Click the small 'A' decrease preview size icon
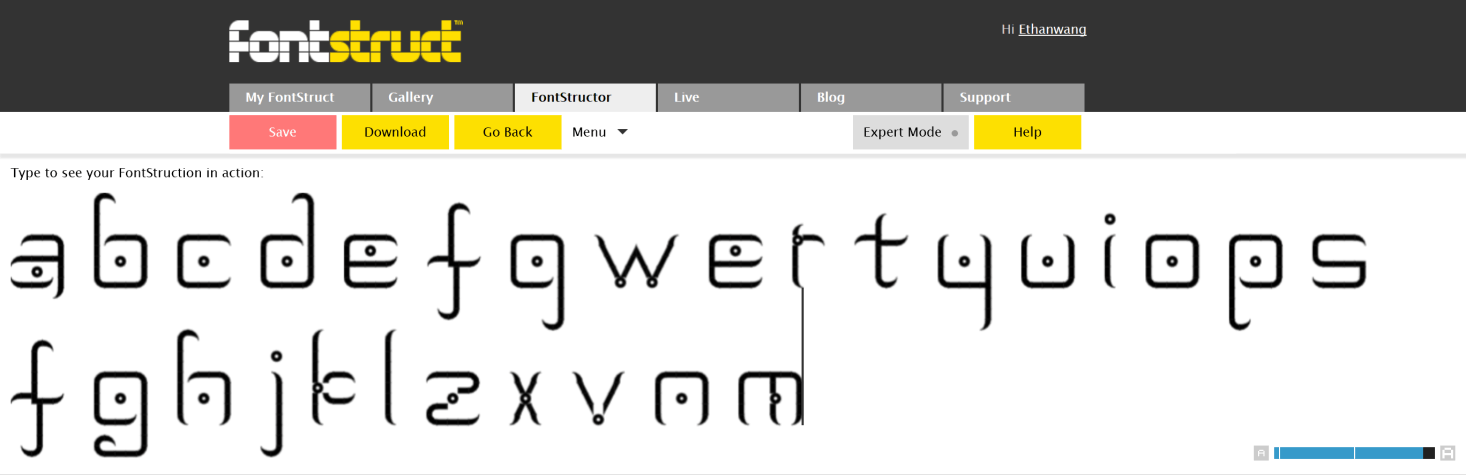 pos(1261,453)
